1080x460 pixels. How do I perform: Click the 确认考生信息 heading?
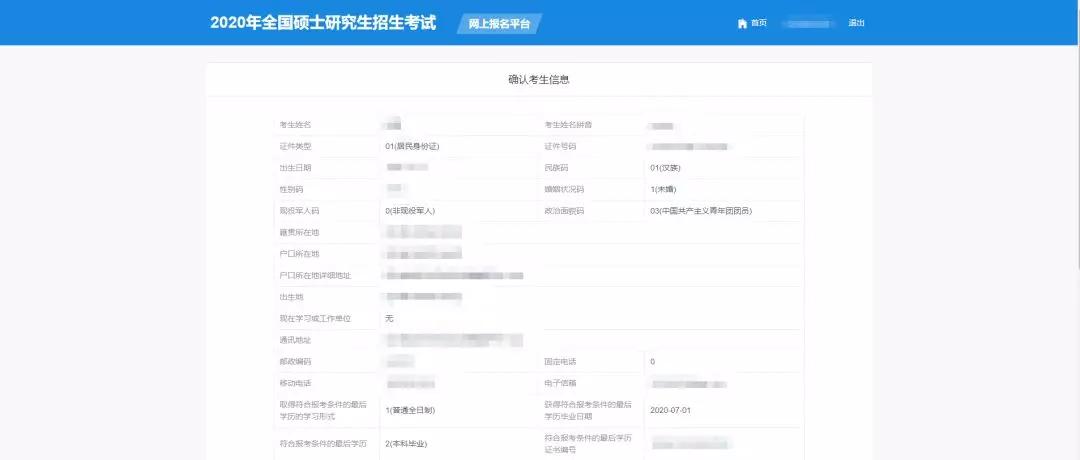539,80
